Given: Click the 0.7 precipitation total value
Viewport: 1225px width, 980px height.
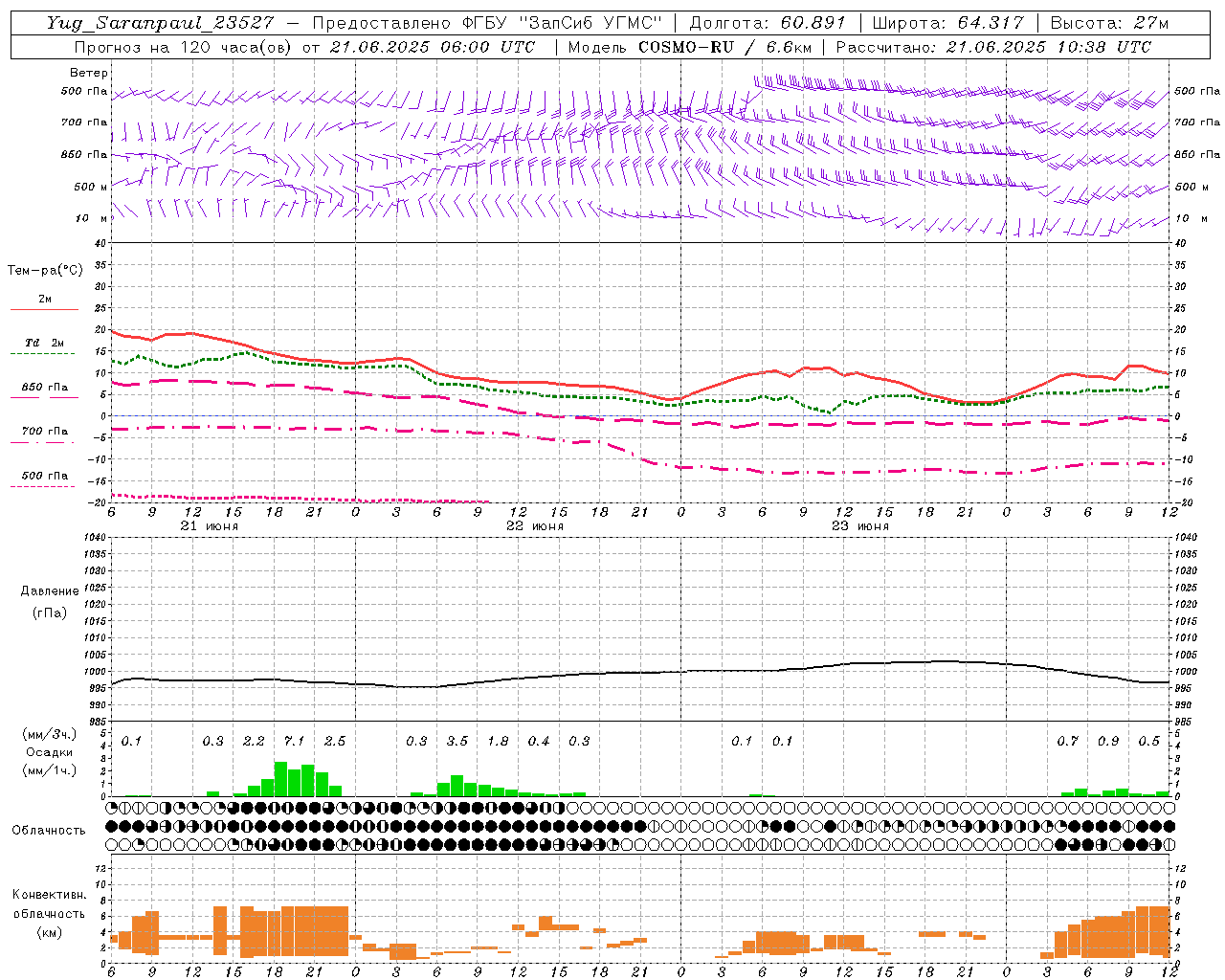Looking at the screenshot, I should tap(1067, 741).
